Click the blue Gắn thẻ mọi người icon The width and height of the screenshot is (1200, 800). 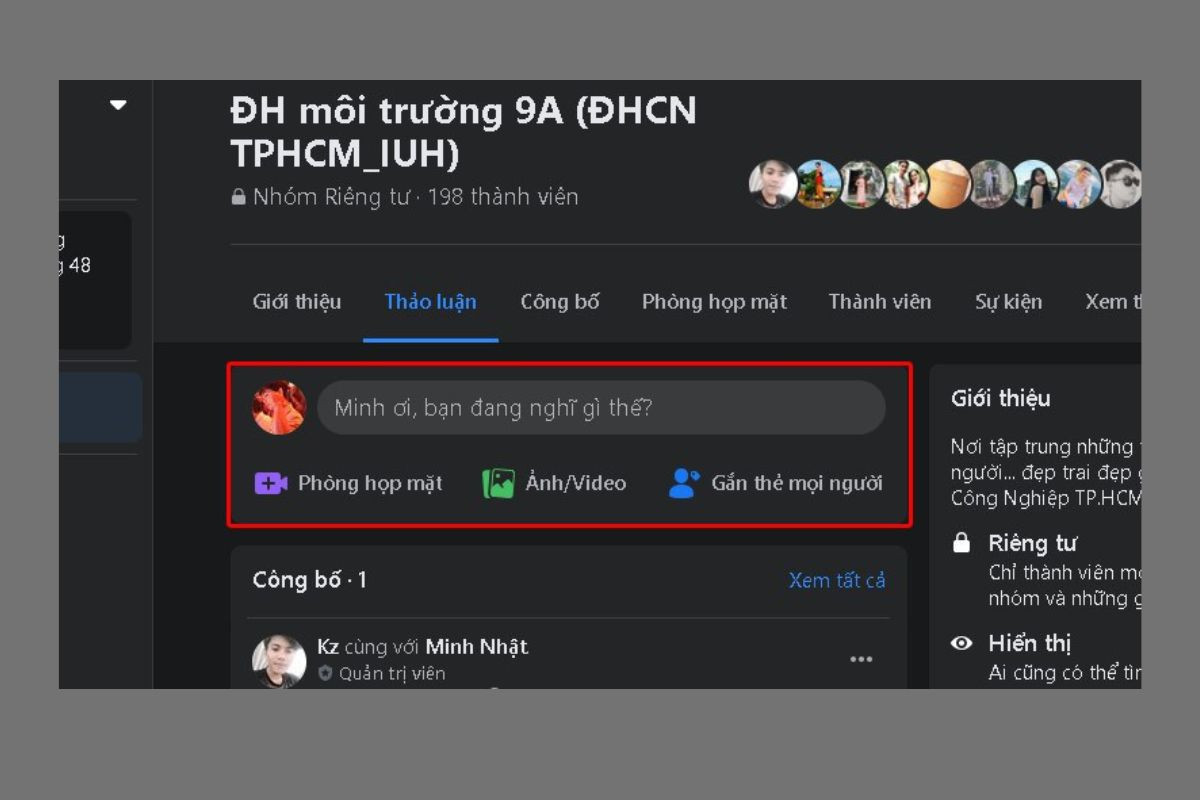click(x=684, y=484)
